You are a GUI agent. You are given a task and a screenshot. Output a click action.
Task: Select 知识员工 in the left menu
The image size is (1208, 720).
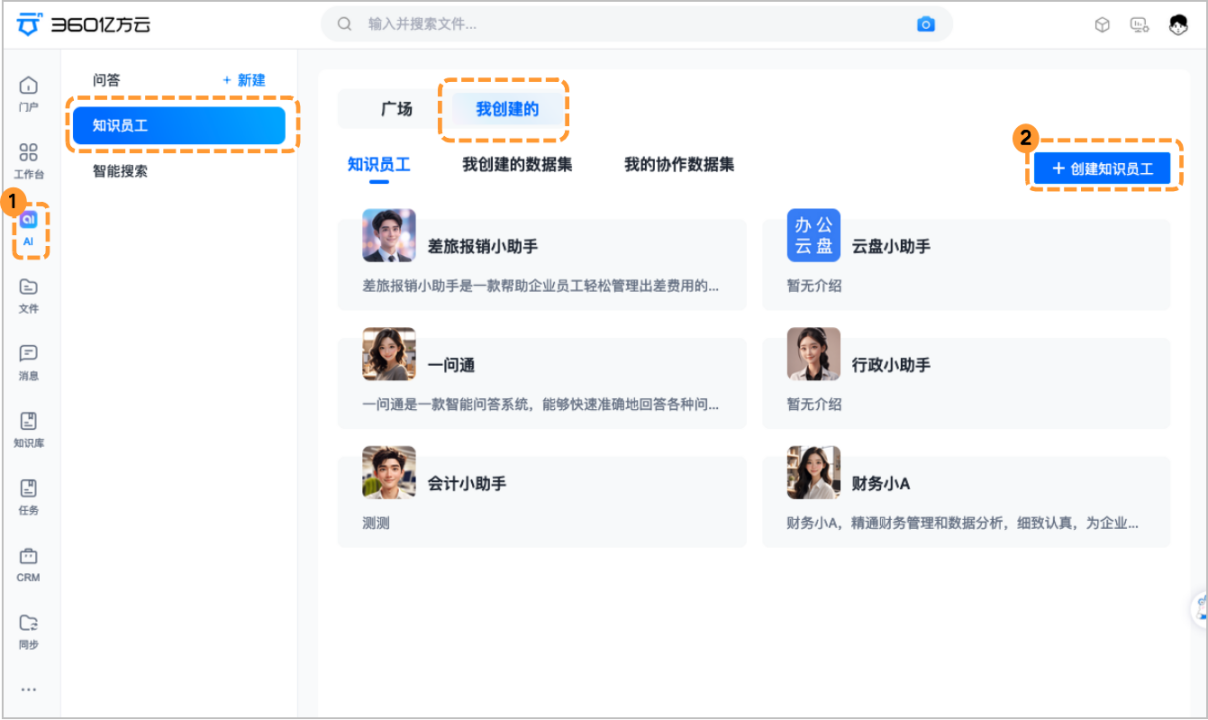179,125
